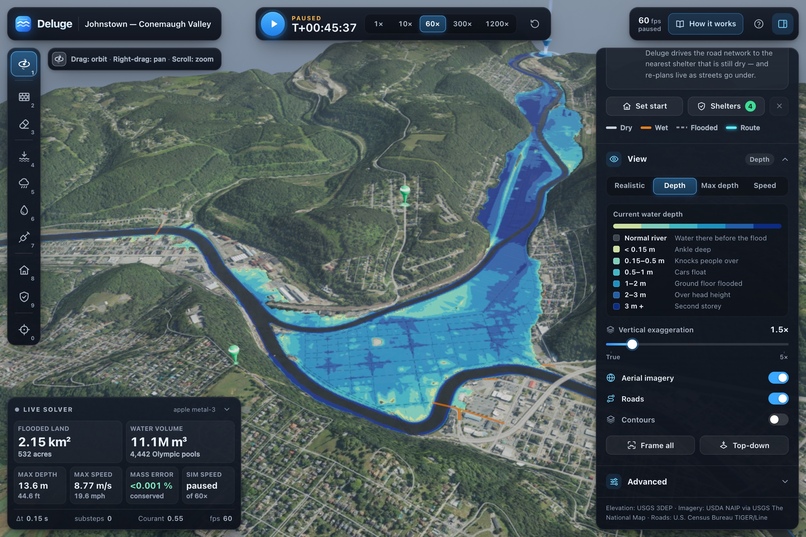Screen dimensions: 806x537
Task: Click the 1–2 m legend swatch
Action: click(616, 284)
